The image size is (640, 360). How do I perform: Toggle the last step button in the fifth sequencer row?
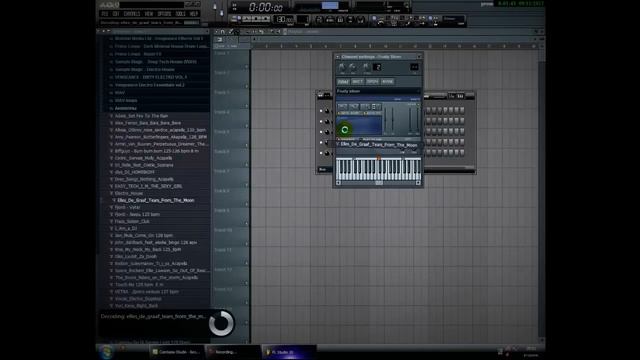coord(462,152)
